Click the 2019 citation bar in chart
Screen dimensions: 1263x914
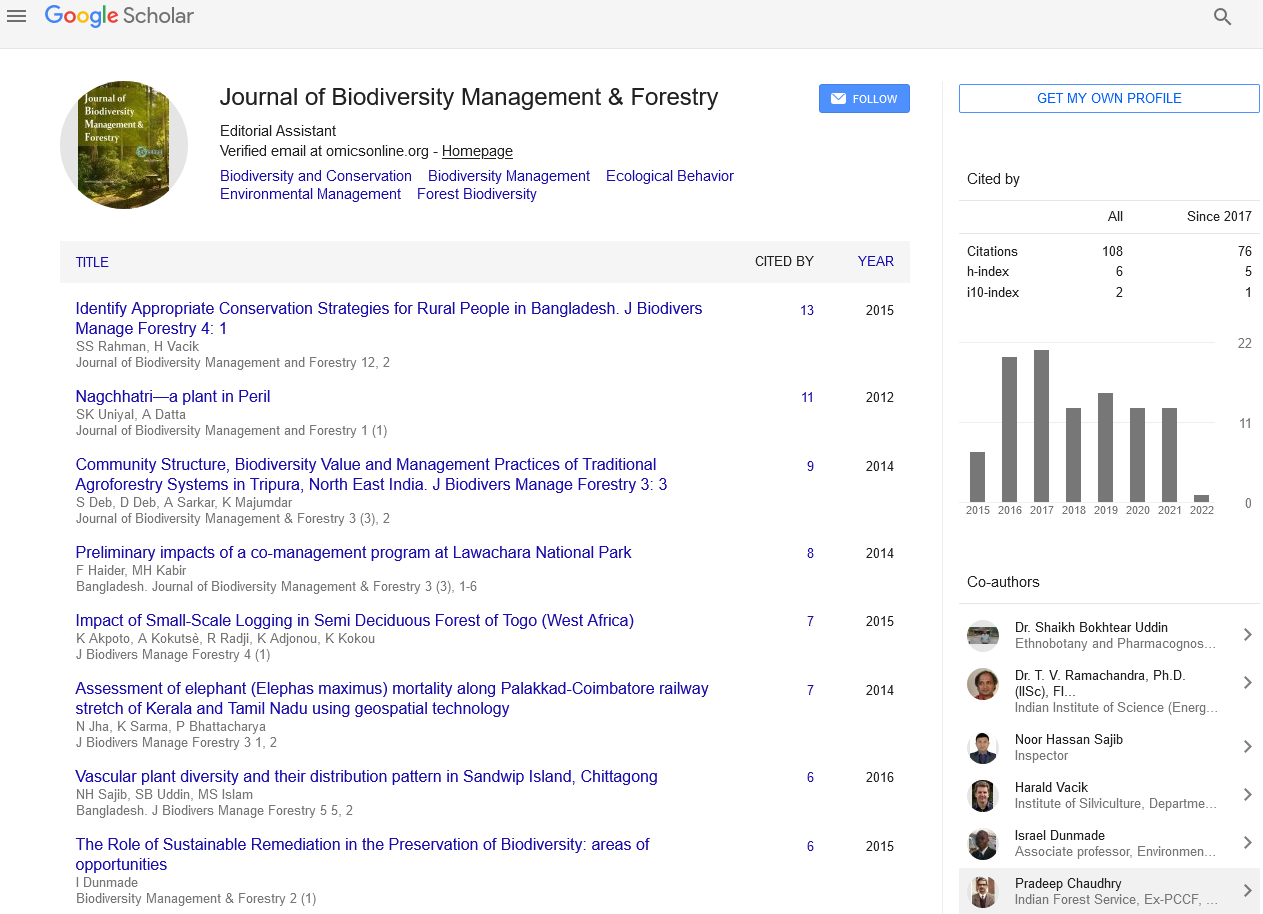(1105, 447)
